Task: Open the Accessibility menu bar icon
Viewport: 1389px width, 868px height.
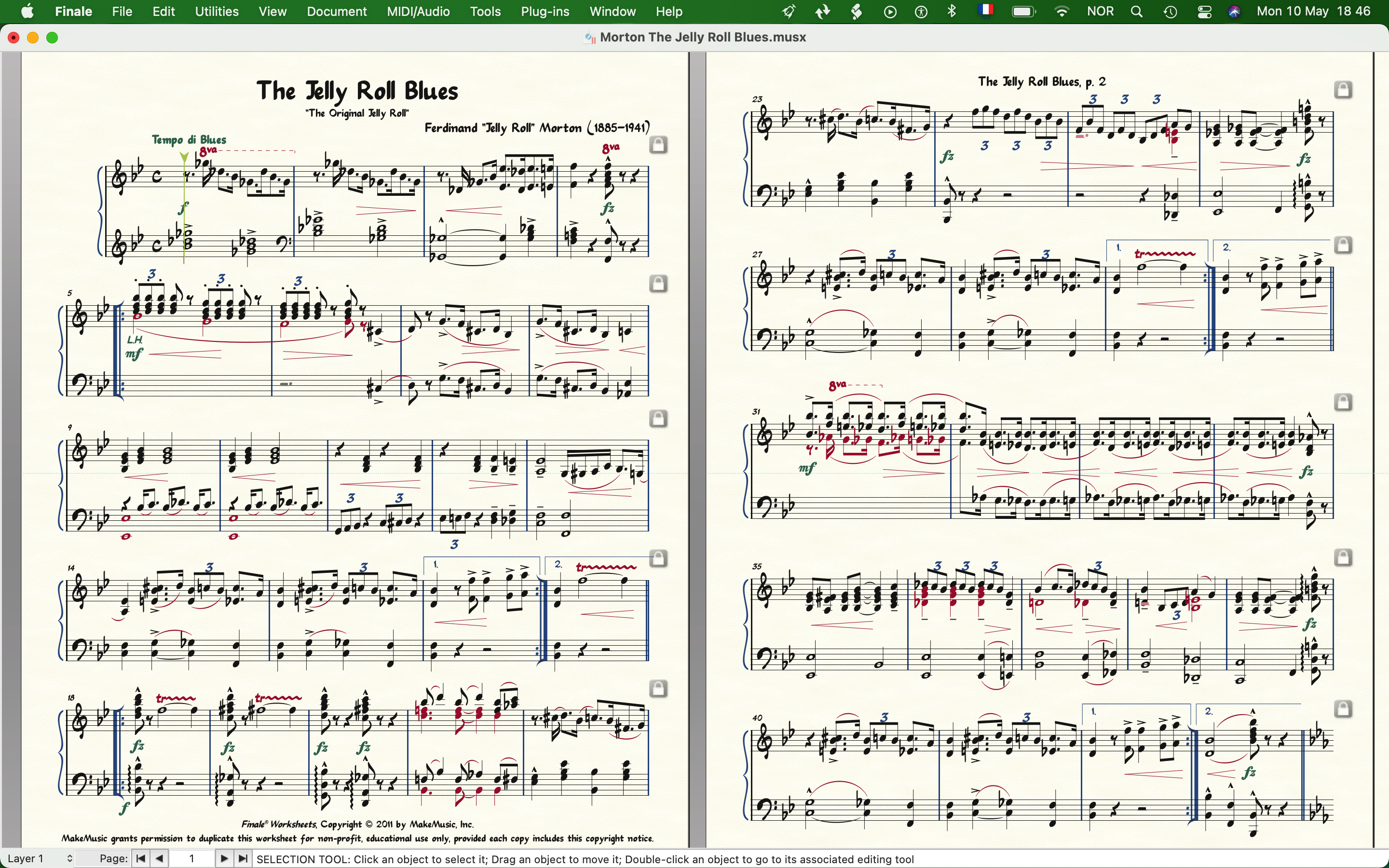Action: 922,12
